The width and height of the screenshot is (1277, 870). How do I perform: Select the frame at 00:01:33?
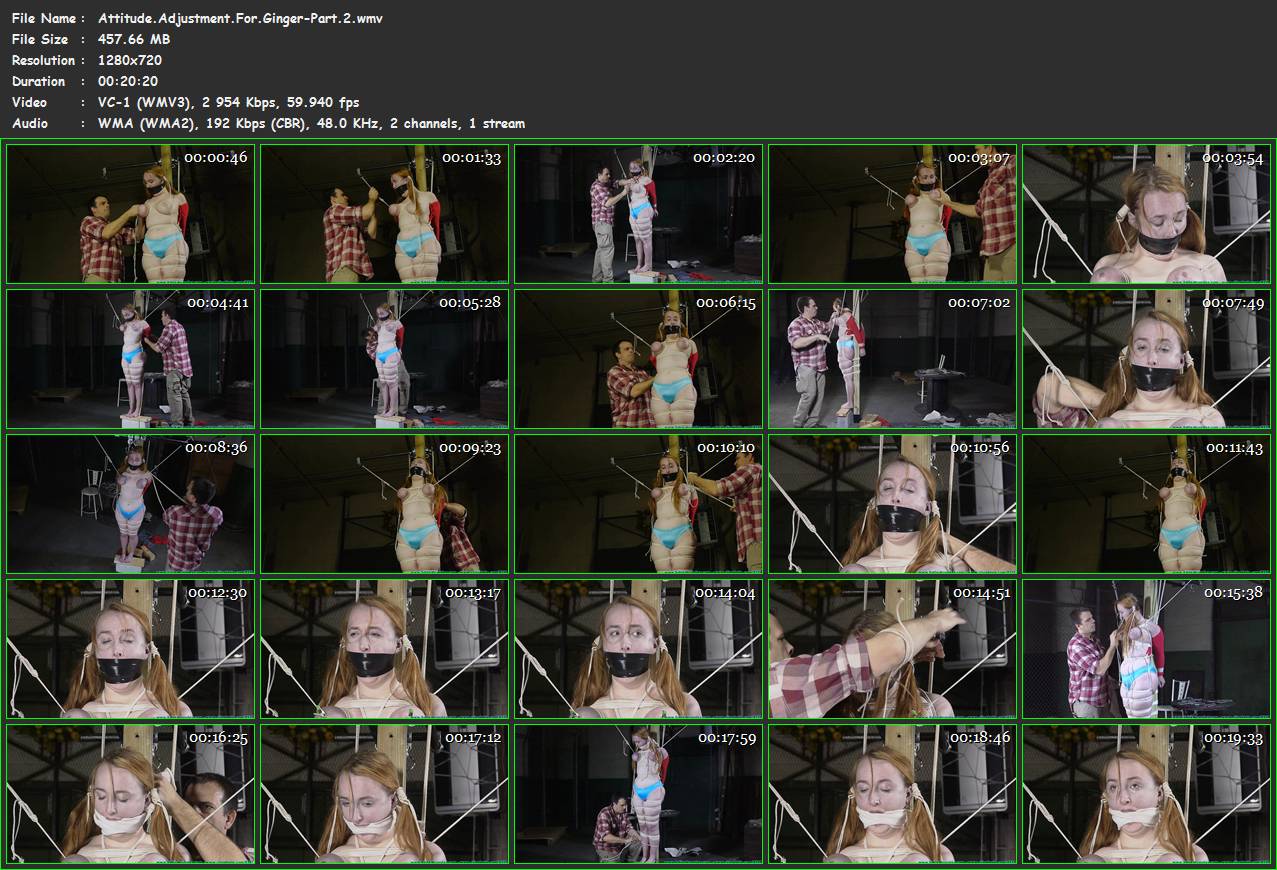coord(384,214)
